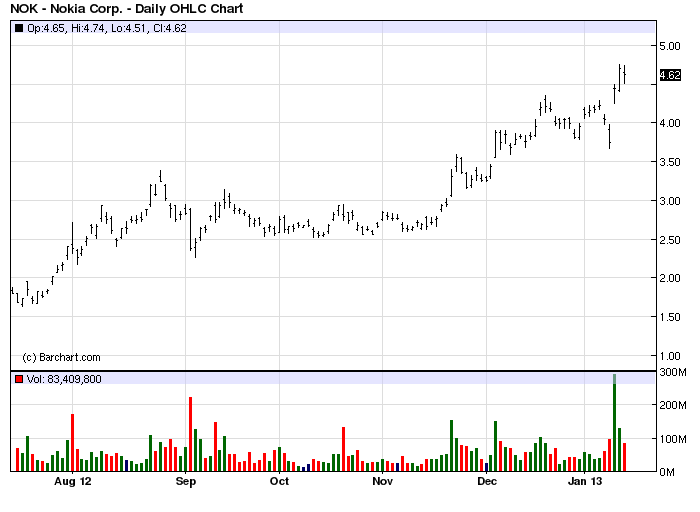The image size is (700, 512).
Task: Click the 200M volume axis label
Action: pyautogui.click(x=673, y=405)
